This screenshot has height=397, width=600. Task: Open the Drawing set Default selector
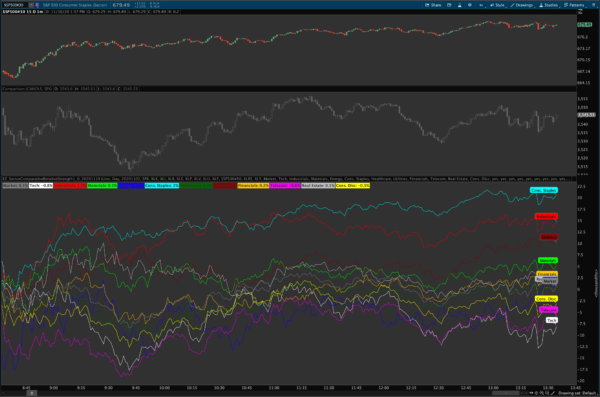pos(578,393)
